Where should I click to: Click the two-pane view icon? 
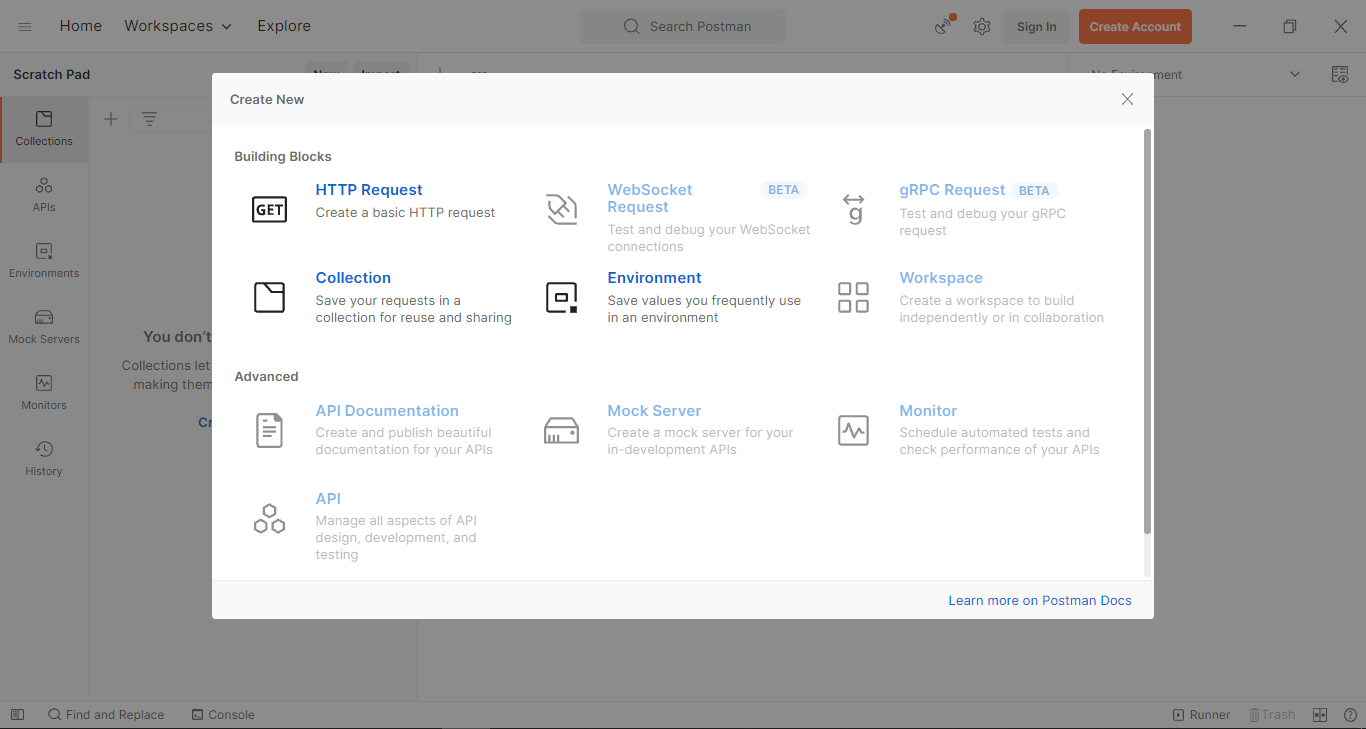tap(1320, 715)
